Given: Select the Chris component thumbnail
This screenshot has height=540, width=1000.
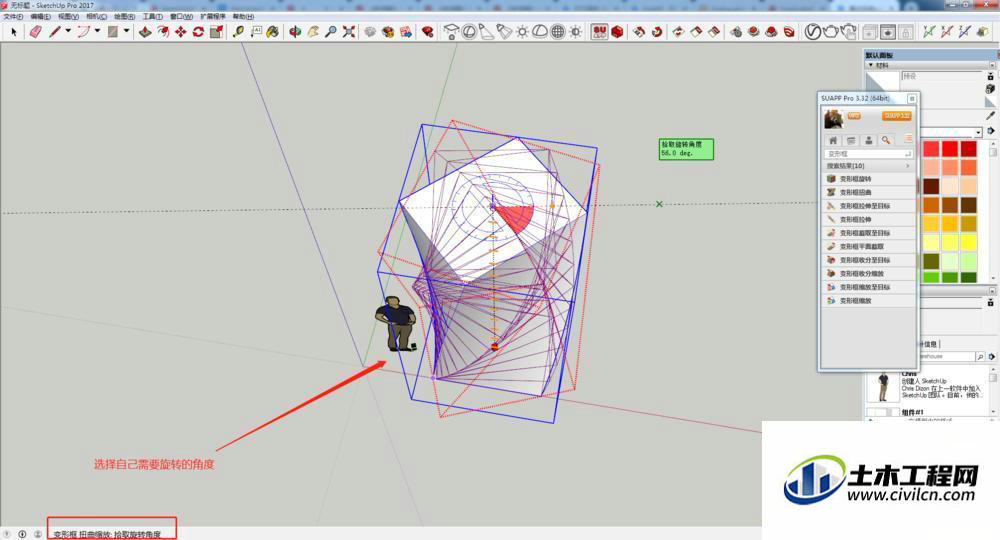Looking at the screenshot, I should [883, 386].
